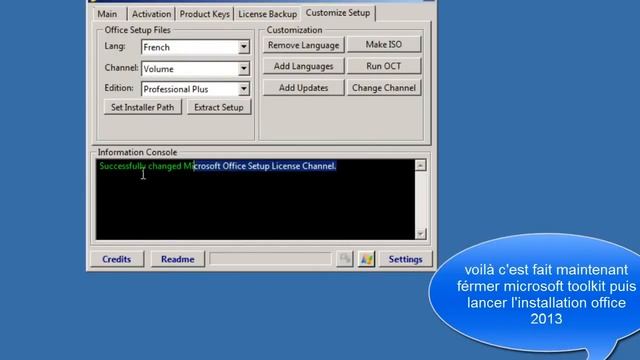Open the Readme button
Image resolution: width=640 pixels, height=360 pixels.
pyautogui.click(x=178, y=259)
